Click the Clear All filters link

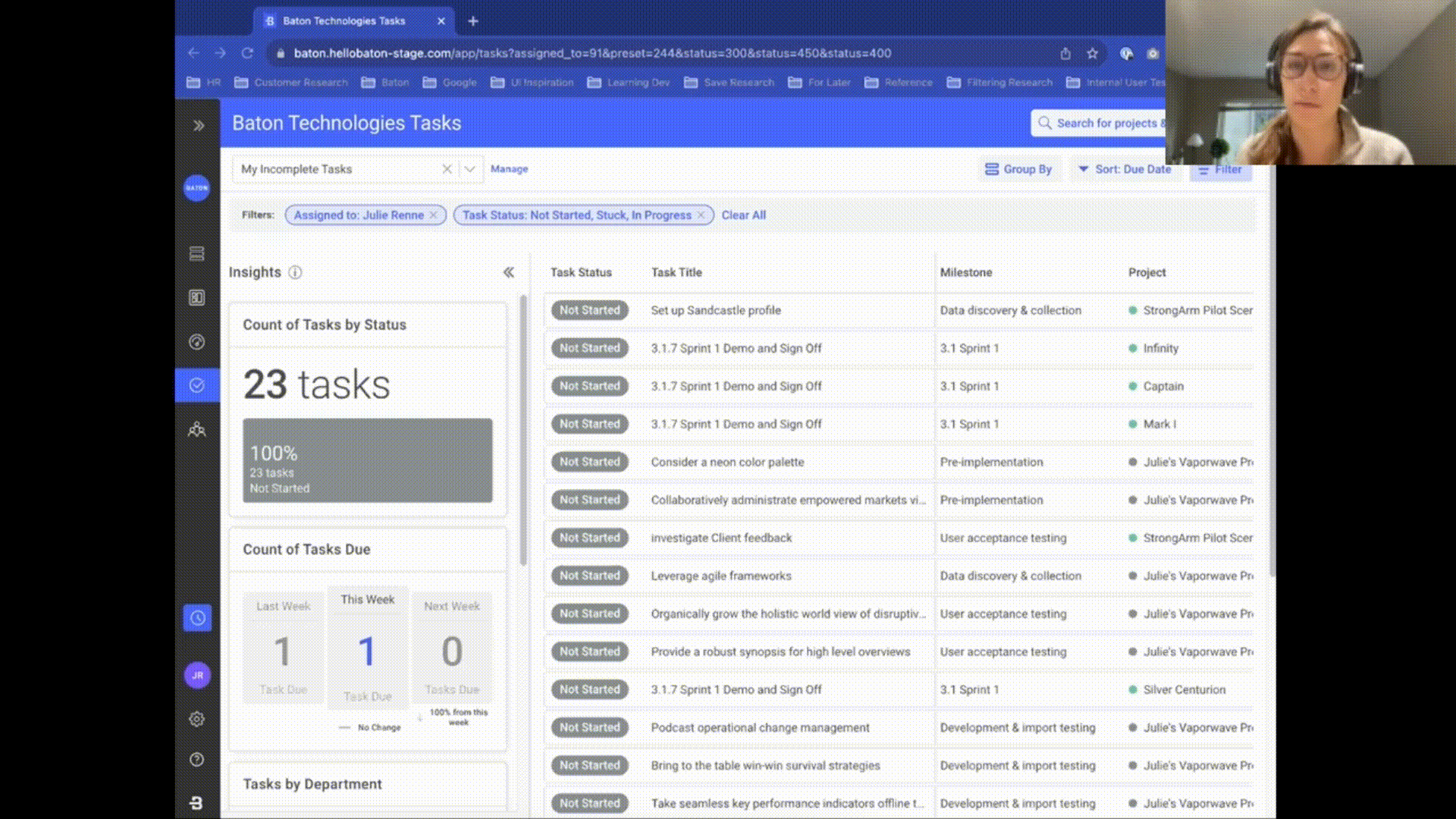click(743, 215)
